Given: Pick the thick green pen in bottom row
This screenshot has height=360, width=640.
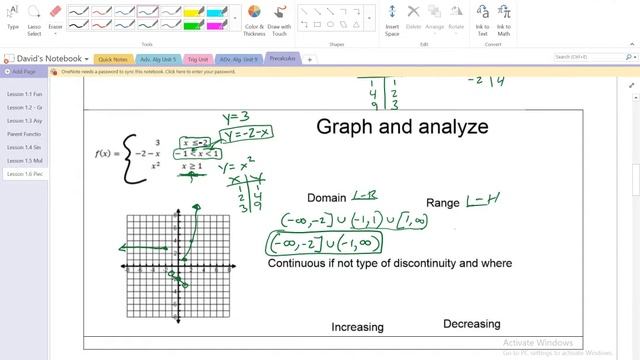Looking at the screenshot, I should [148, 25].
